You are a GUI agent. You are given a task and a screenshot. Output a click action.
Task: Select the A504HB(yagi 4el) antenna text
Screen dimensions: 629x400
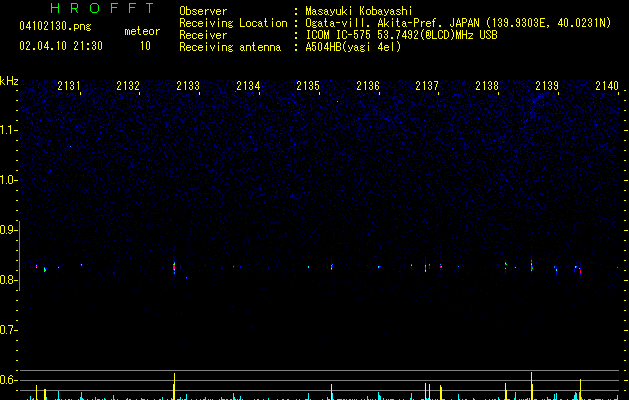(x=353, y=47)
